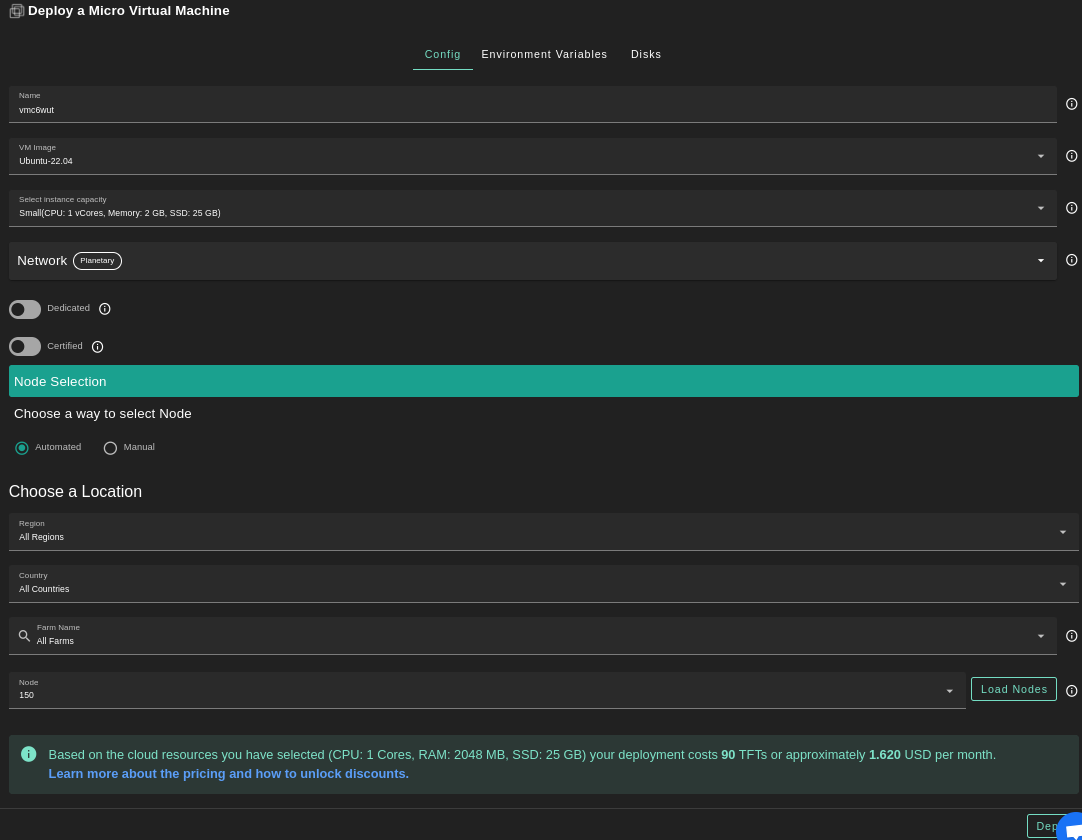Click the info icon beside Name field

pyautogui.click(x=1071, y=104)
